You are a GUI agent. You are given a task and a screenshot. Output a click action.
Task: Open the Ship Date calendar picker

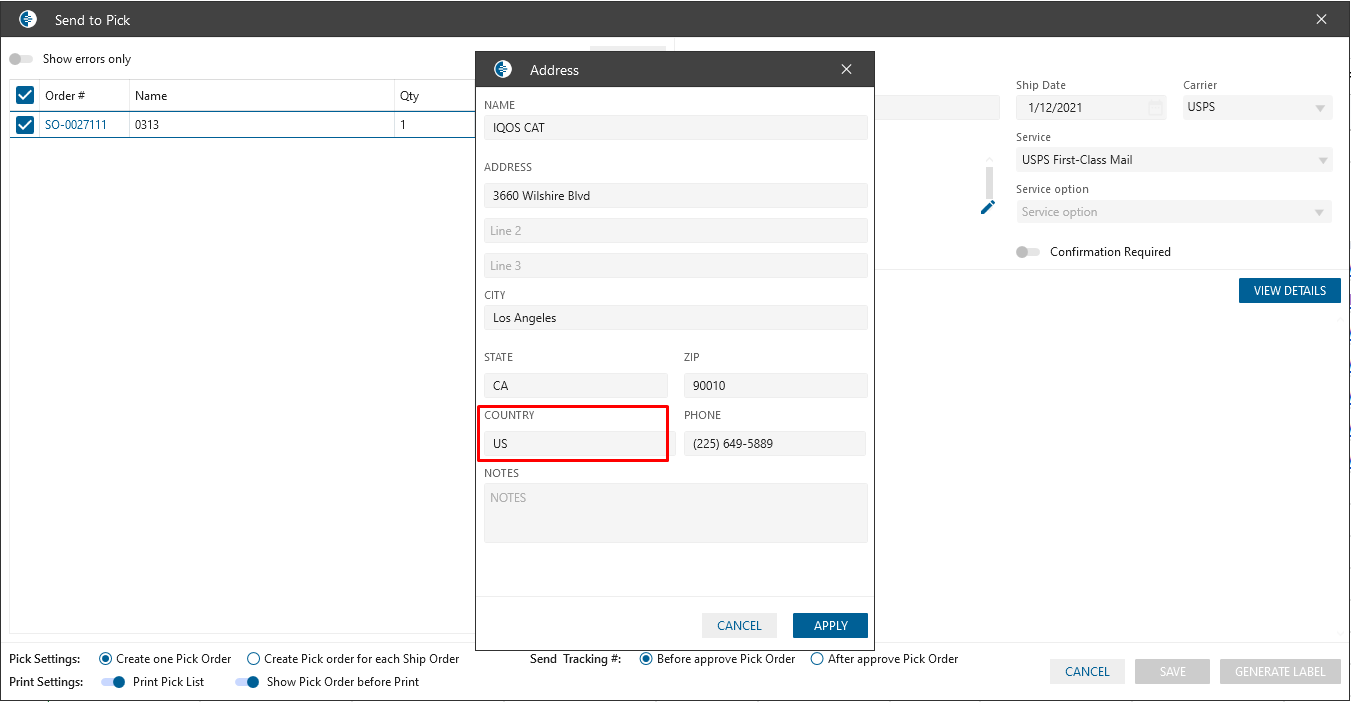(x=1155, y=108)
